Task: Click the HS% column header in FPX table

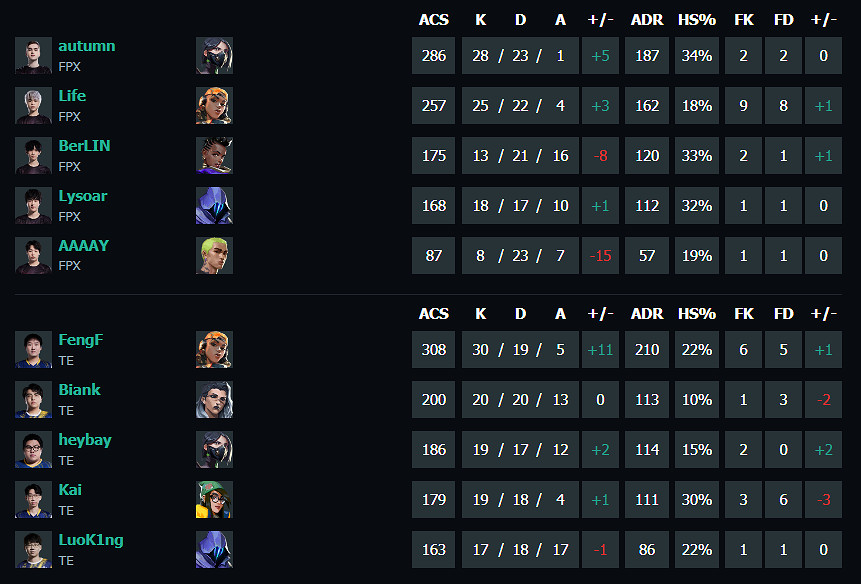Action: pos(697,20)
